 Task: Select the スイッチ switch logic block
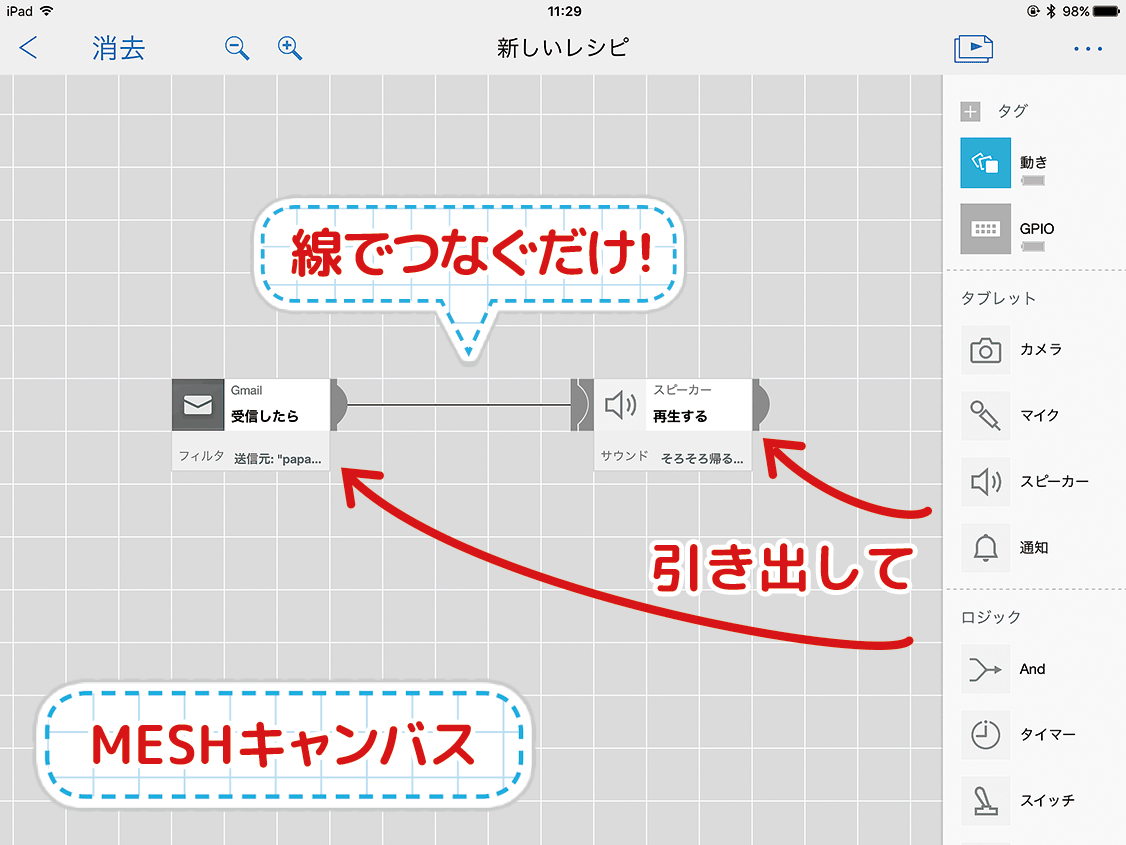(x=986, y=800)
